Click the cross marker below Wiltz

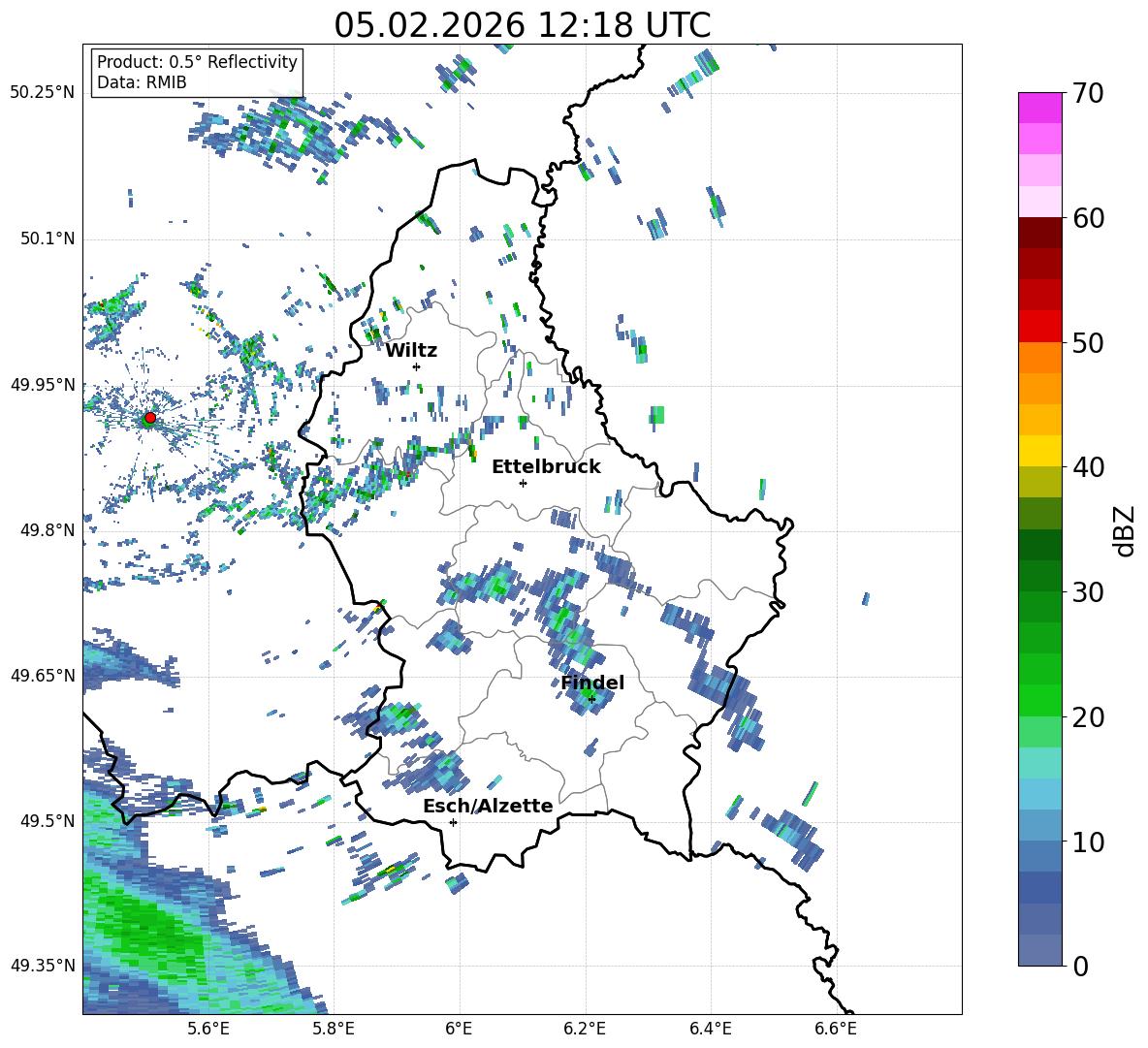click(x=416, y=366)
